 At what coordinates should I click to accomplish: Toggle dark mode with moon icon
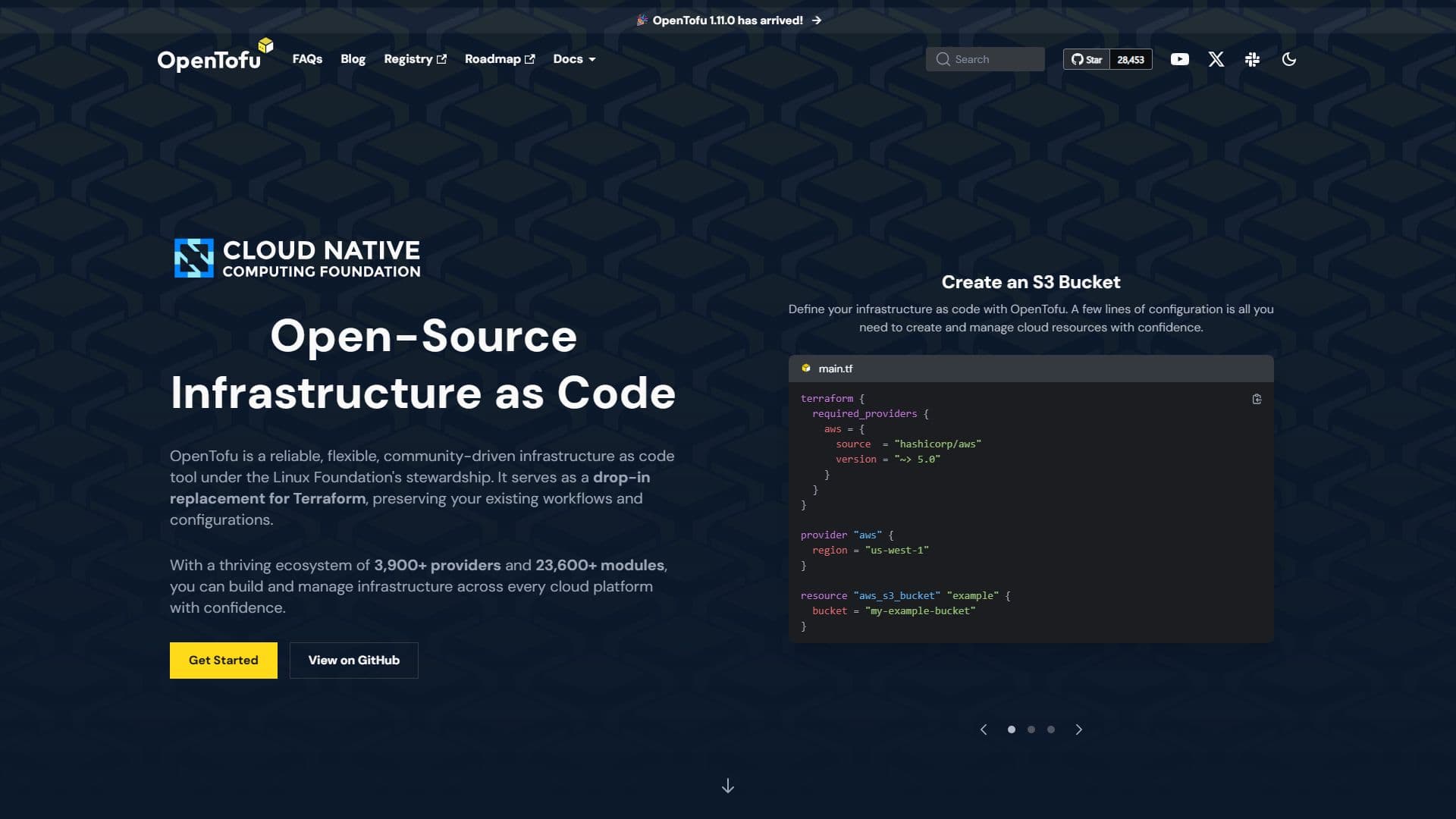tap(1288, 59)
